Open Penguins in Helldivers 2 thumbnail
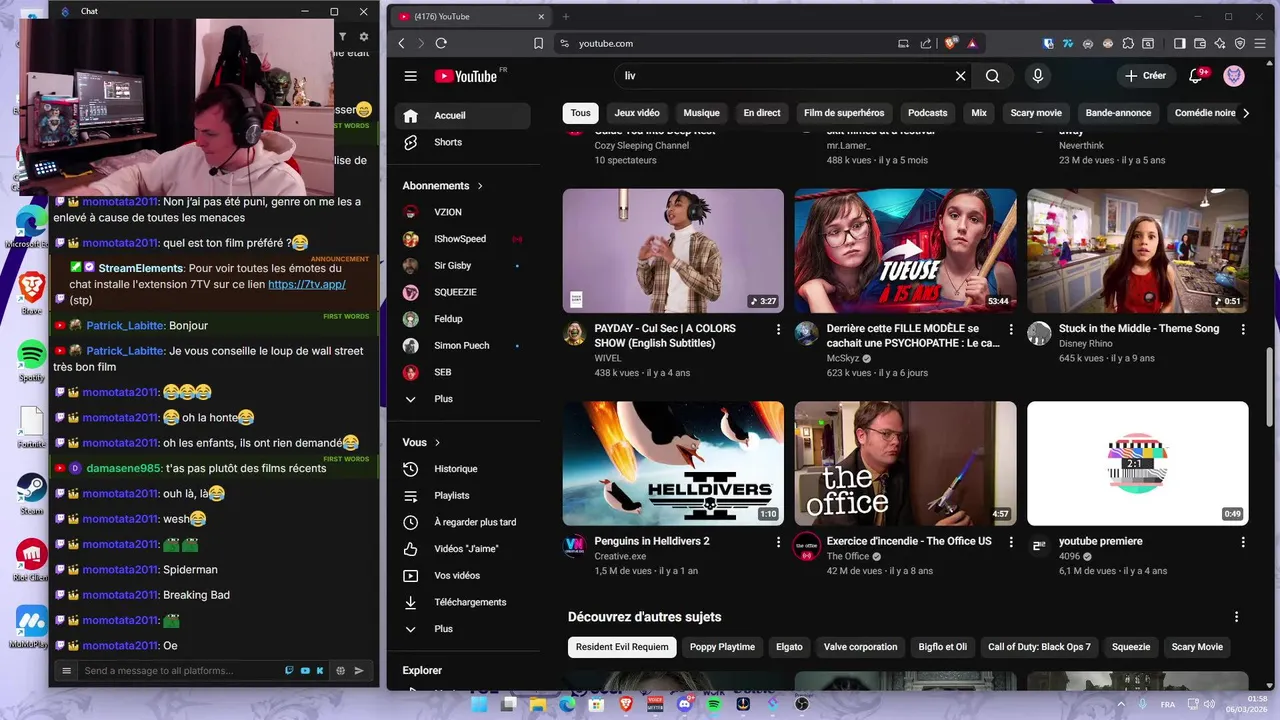The image size is (1280, 720). point(673,464)
